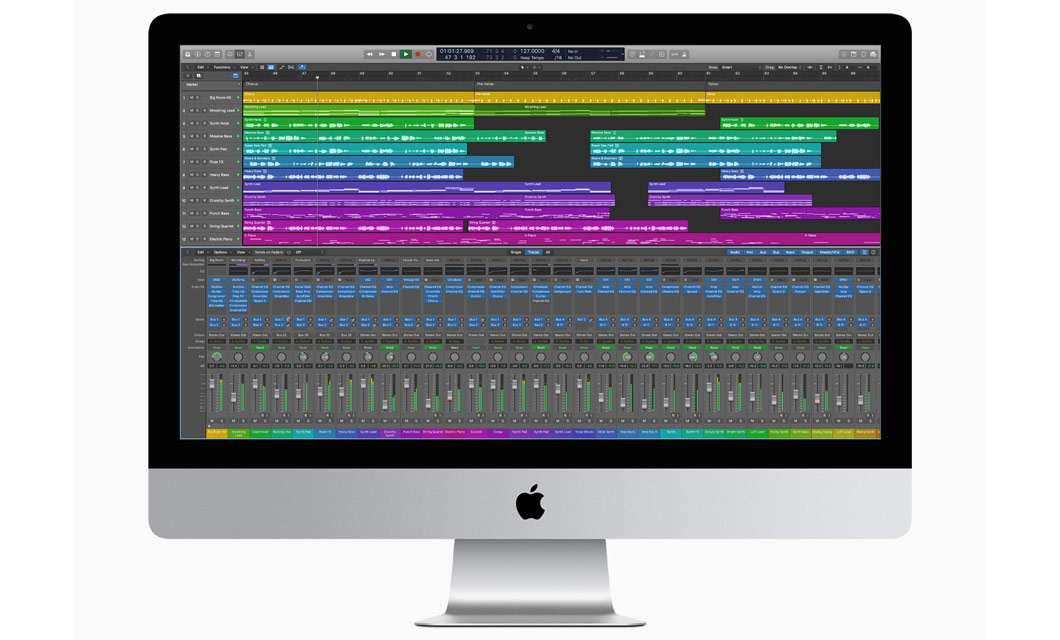Open the Mixer View menu

click(x=241, y=252)
